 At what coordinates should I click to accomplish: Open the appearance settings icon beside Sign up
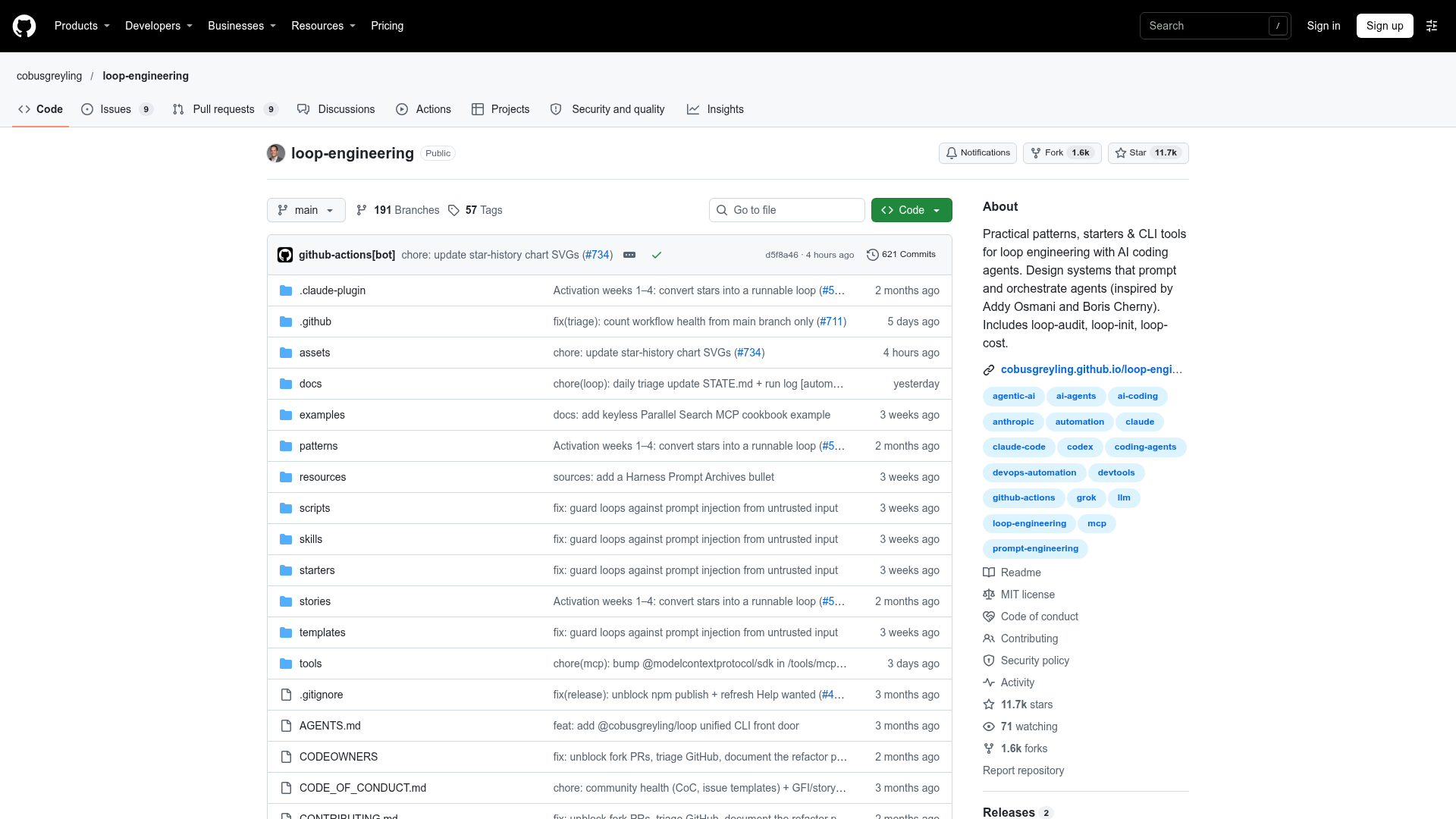[x=1432, y=26]
